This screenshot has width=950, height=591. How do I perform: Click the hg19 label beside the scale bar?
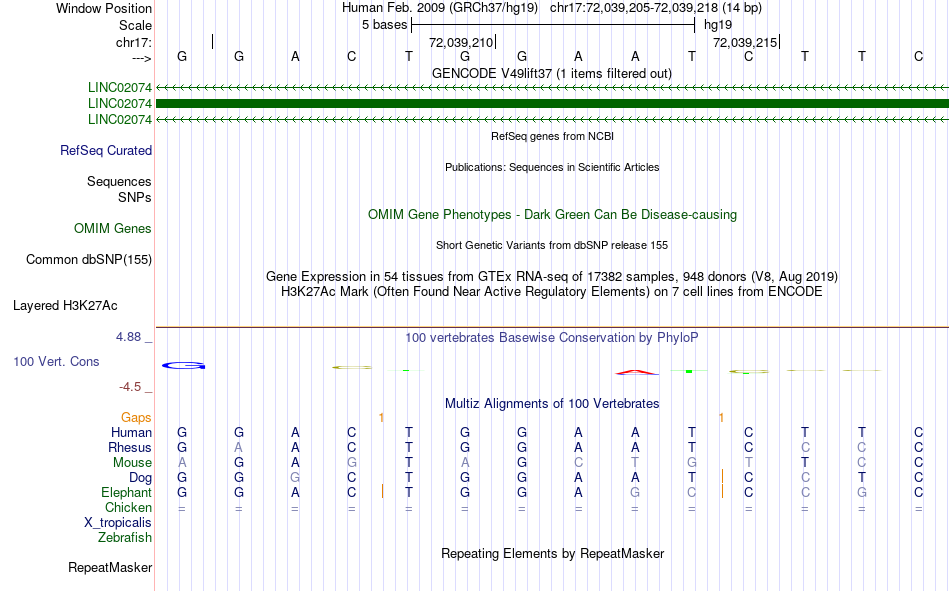718,25
